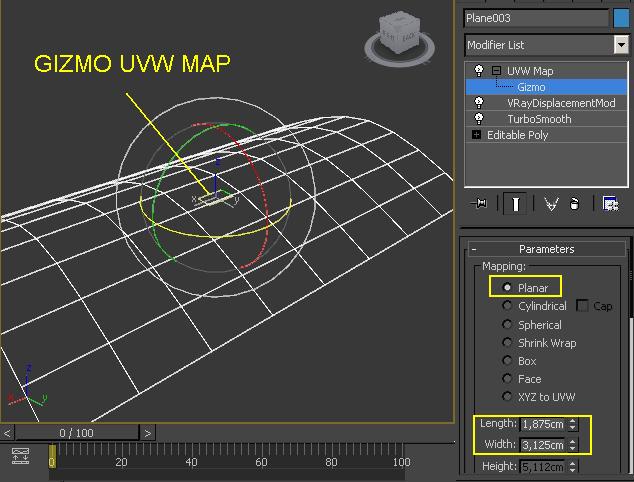The image size is (634, 482).
Task: Open the Mini Curve Editor icon
Action: point(20,456)
